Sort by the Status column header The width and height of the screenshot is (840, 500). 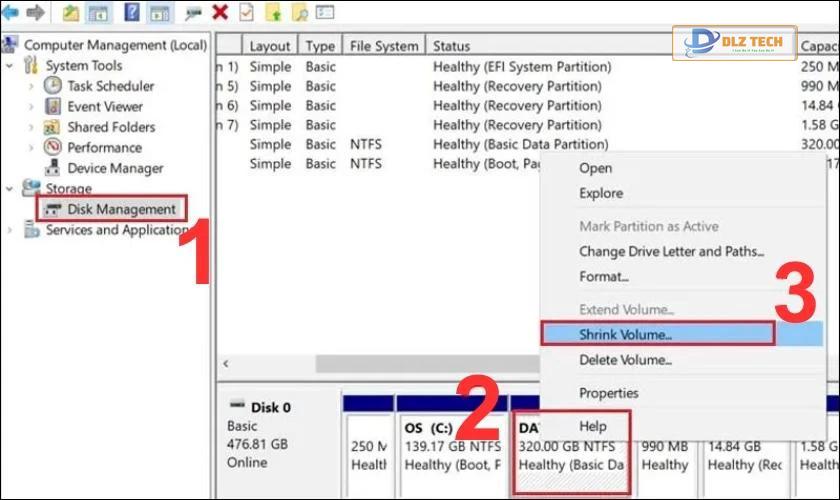pyautogui.click(x=451, y=46)
